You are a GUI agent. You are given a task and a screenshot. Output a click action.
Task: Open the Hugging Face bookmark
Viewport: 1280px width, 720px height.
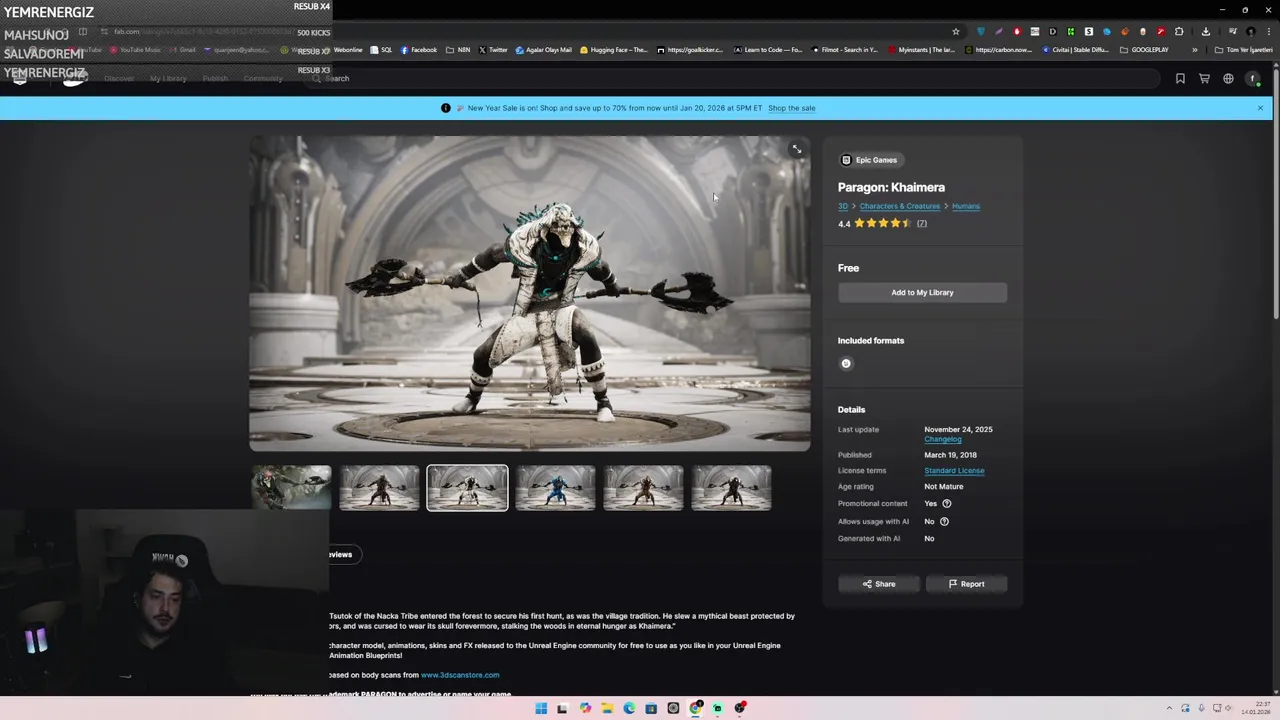coord(614,50)
